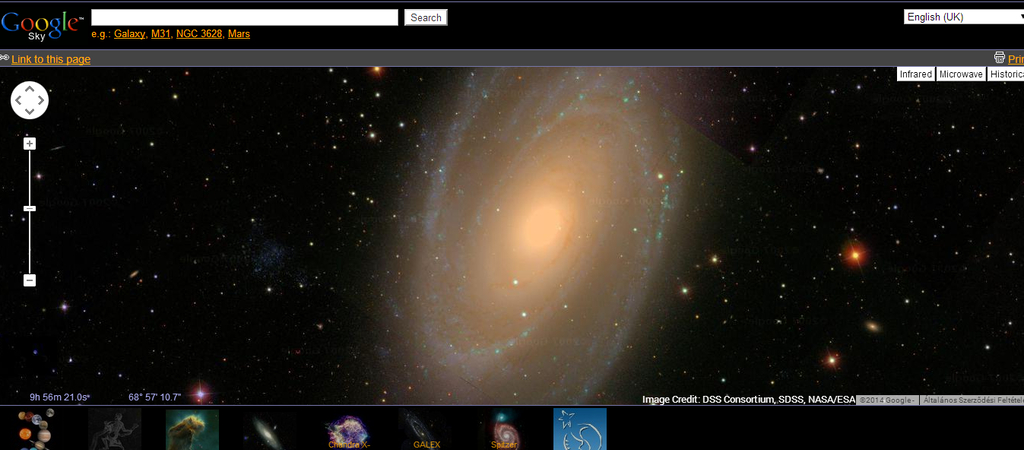The height and width of the screenshot is (450, 1024).
Task: Switch to the Microwave view
Action: point(961,74)
